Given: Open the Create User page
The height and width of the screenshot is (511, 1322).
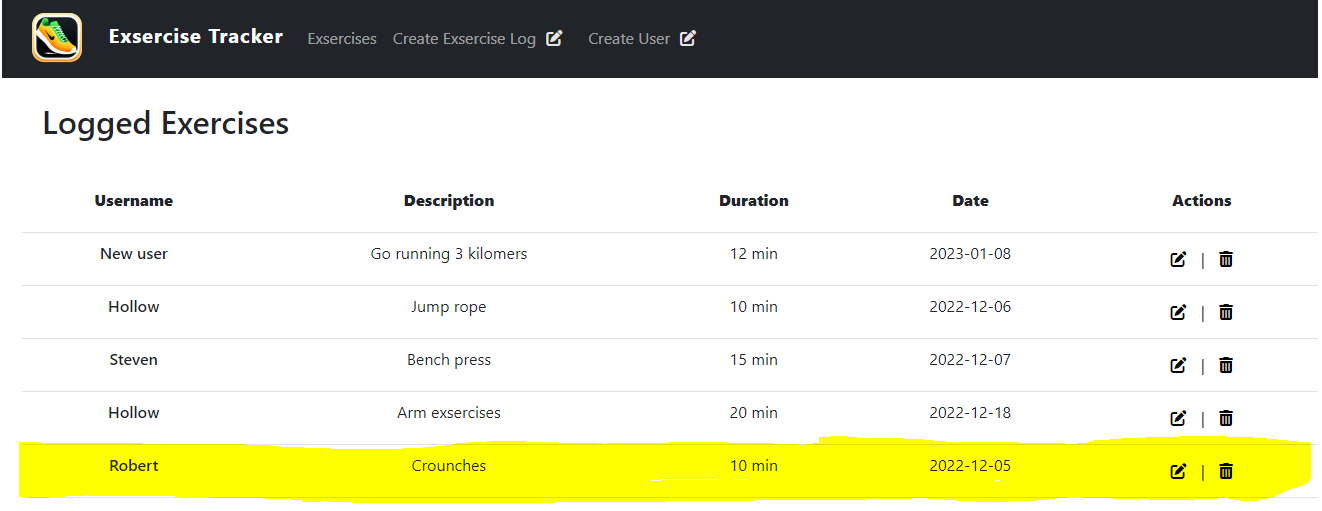Looking at the screenshot, I should 629,39.
